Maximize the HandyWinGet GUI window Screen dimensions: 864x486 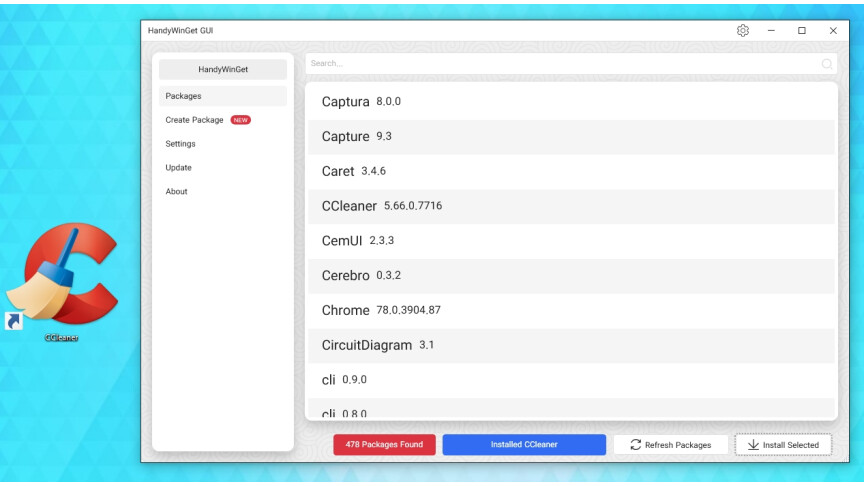point(802,31)
